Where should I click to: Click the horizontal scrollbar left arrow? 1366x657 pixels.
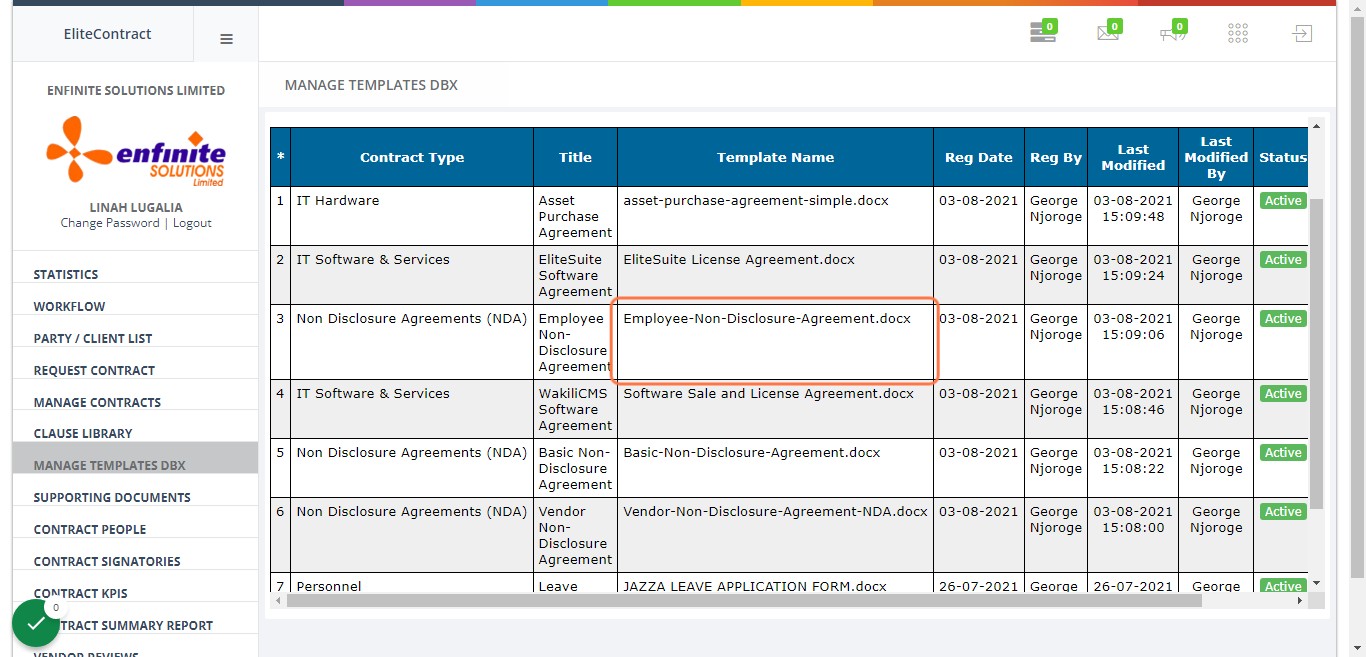coord(278,601)
